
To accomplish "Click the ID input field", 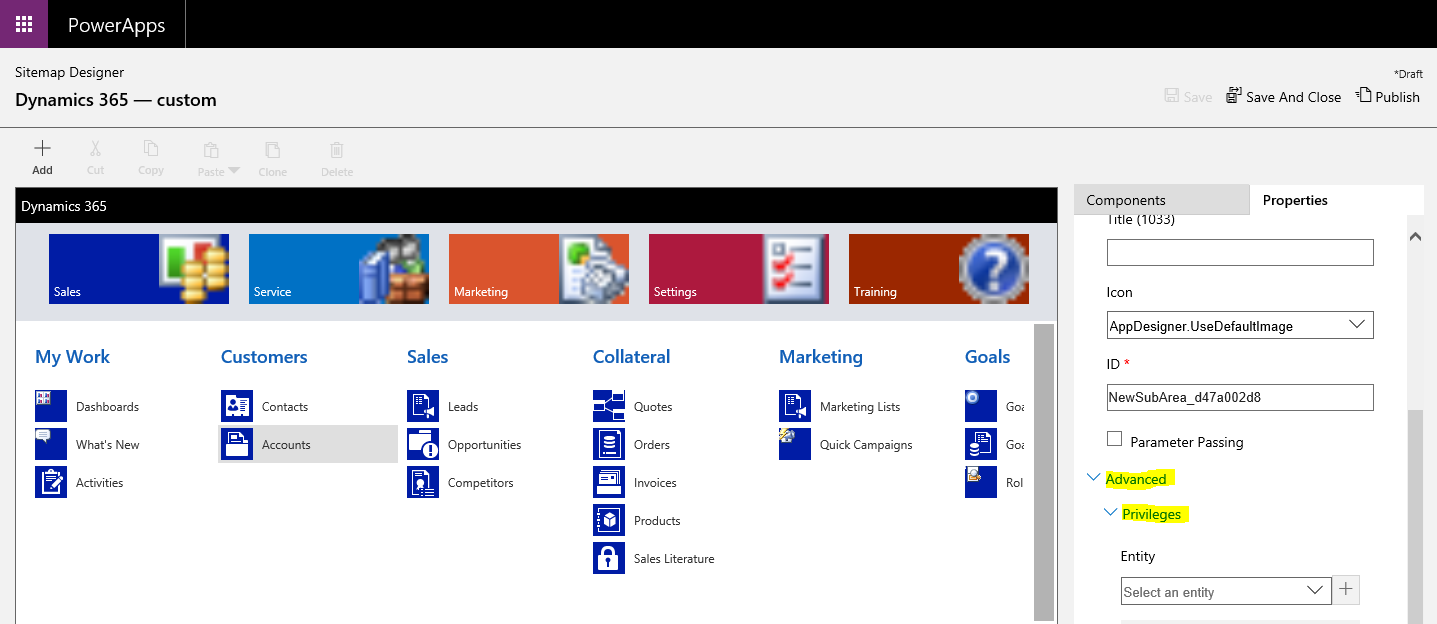I will (1240, 397).
